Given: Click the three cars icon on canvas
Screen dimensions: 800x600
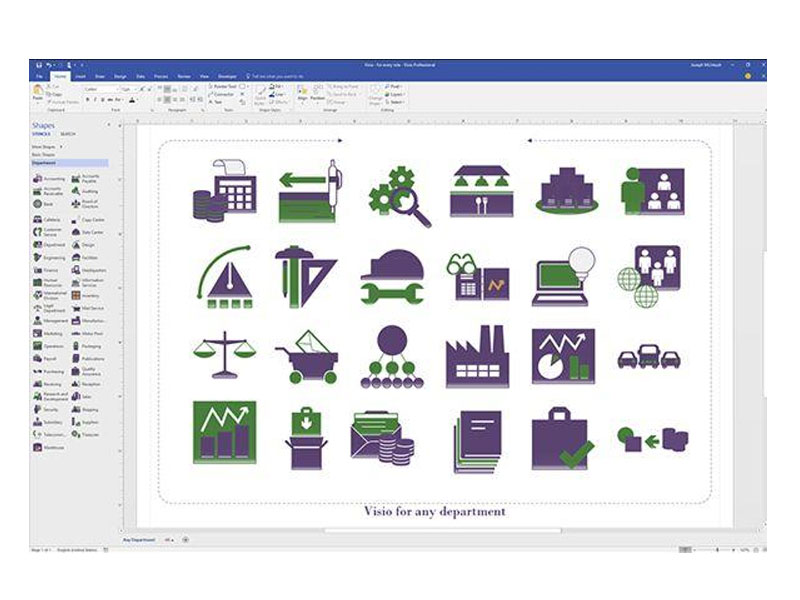Looking at the screenshot, I should 649,356.
